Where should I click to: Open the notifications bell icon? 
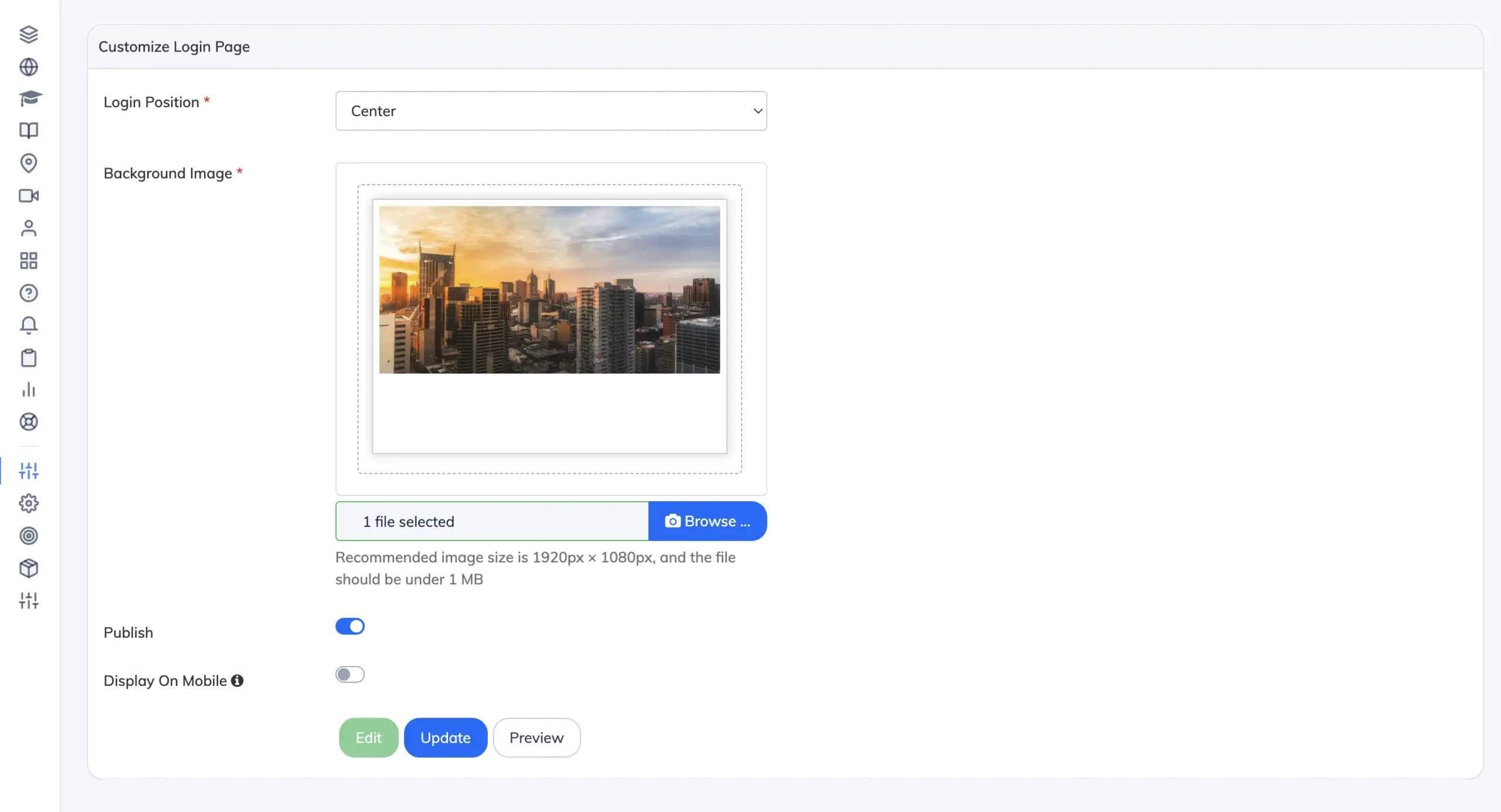point(29,324)
